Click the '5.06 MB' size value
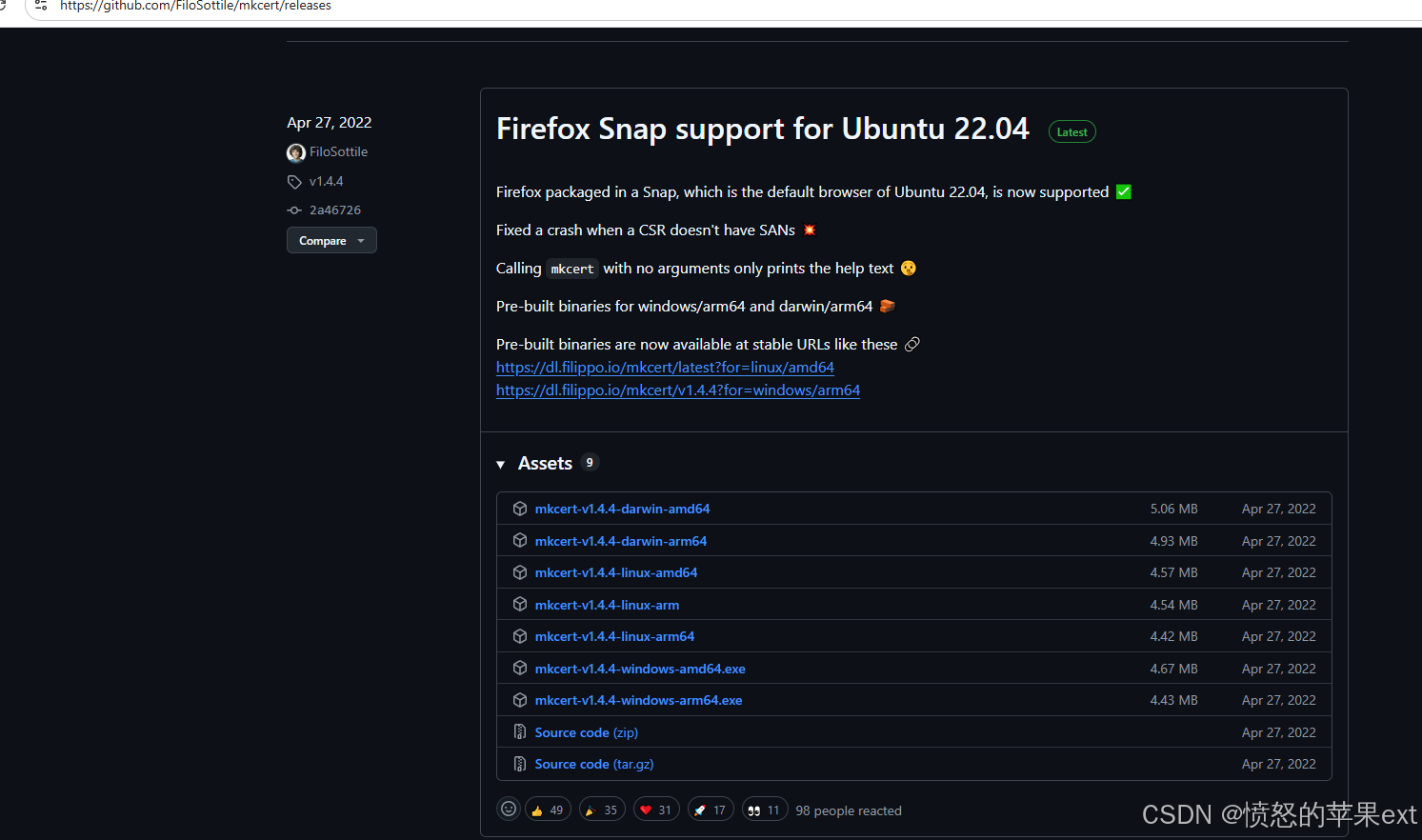The width and height of the screenshot is (1422, 840). click(x=1173, y=509)
